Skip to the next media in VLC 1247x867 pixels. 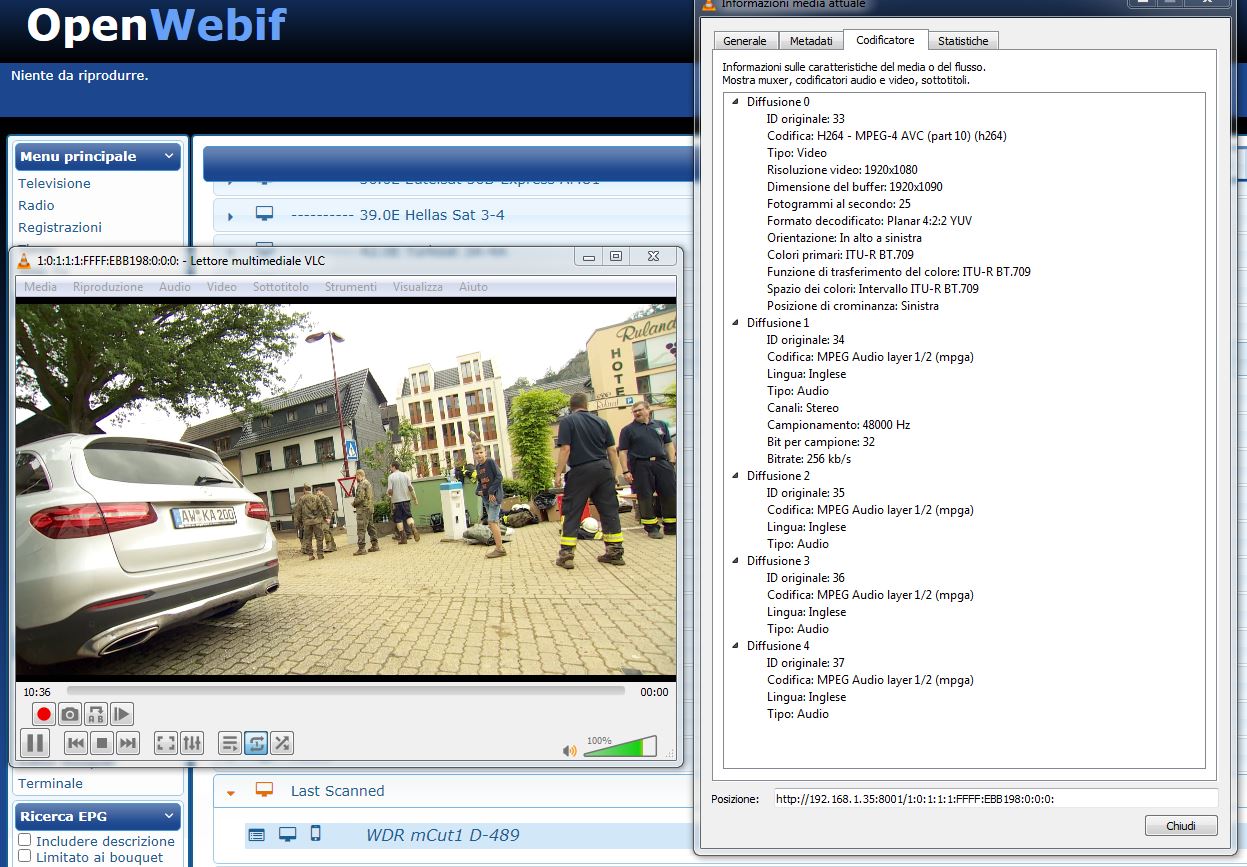(x=128, y=743)
